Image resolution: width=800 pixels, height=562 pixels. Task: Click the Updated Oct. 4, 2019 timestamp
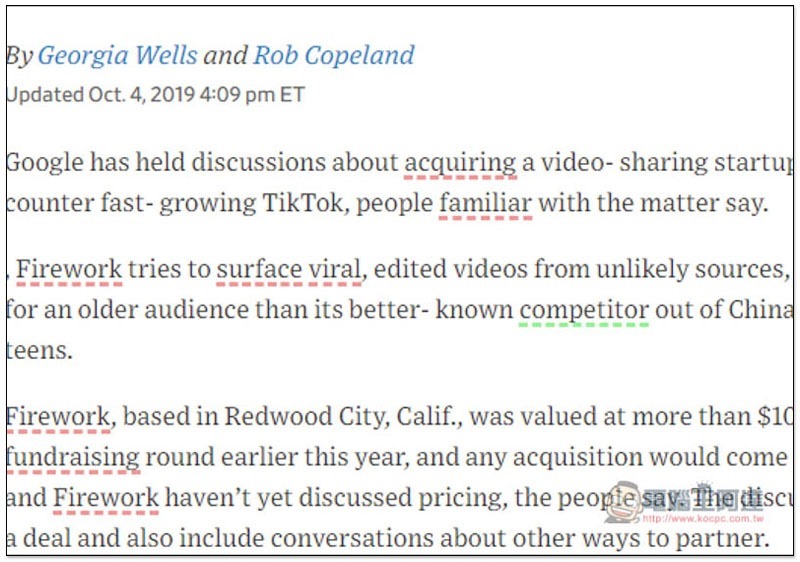155,96
